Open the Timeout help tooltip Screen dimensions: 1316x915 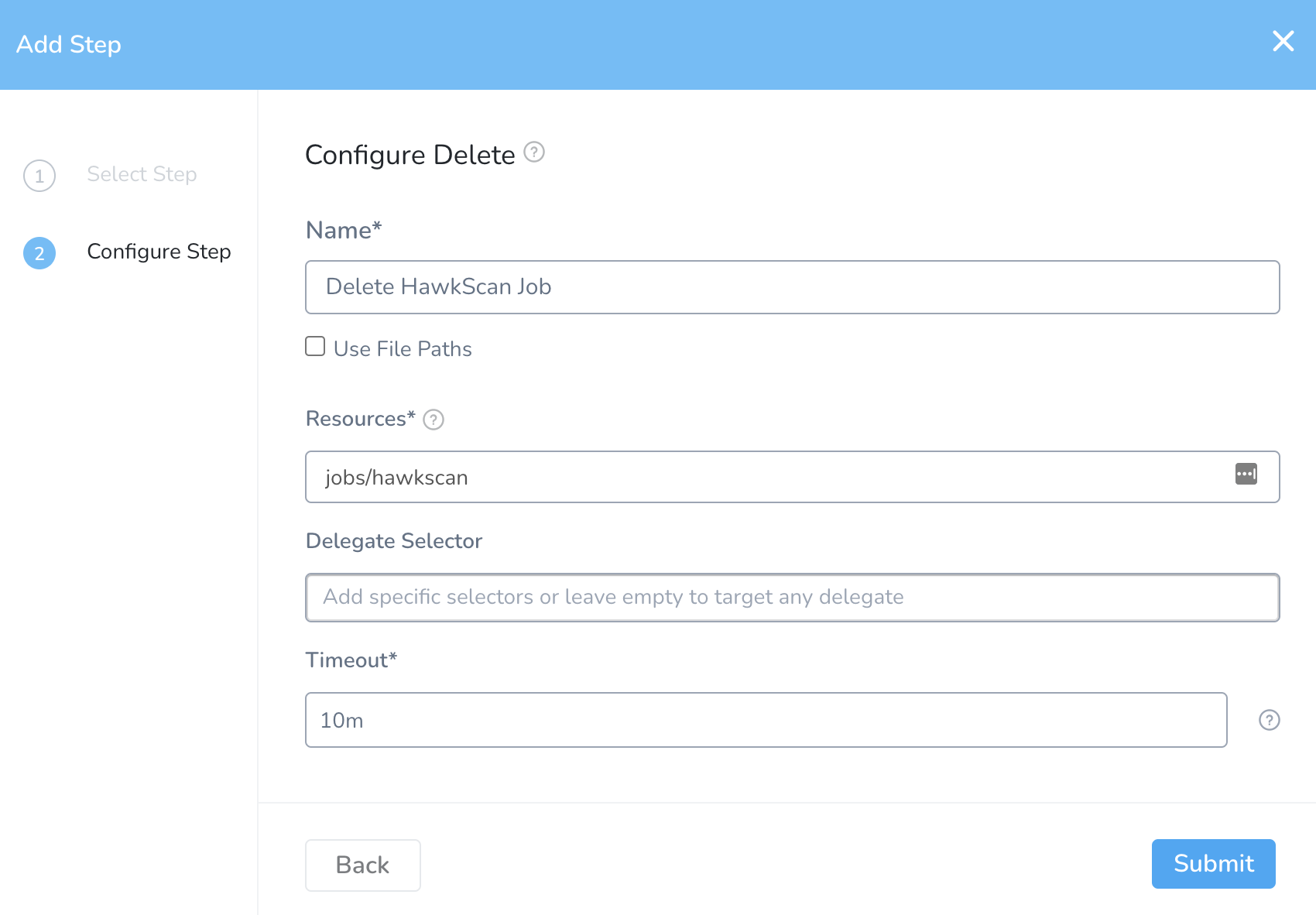(1269, 720)
